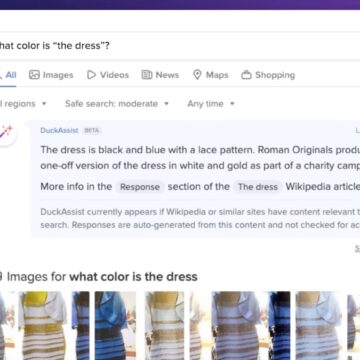This screenshot has height=360, width=360.
Task: Click the 'DuckAssist currently appears' disclaimer text
Action: pyautogui.click(x=200, y=218)
